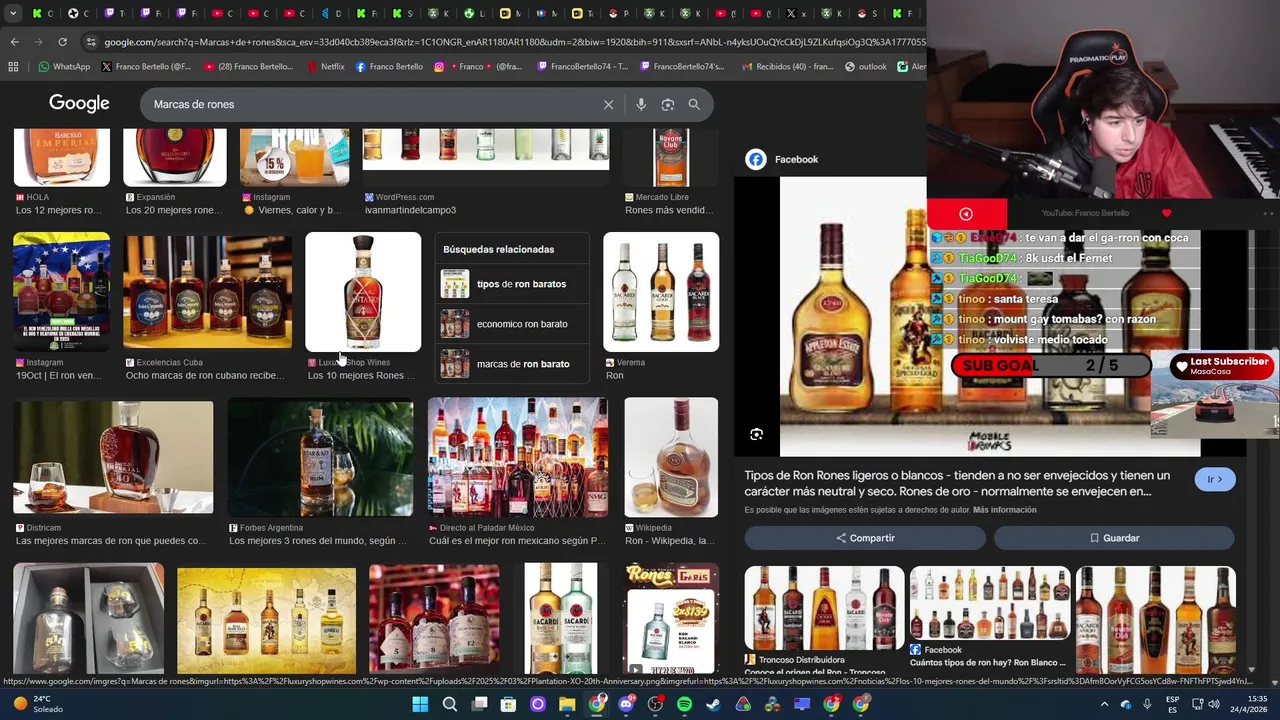Open the 'Más información' link
This screenshot has width=1280, height=720.
(x=1004, y=510)
